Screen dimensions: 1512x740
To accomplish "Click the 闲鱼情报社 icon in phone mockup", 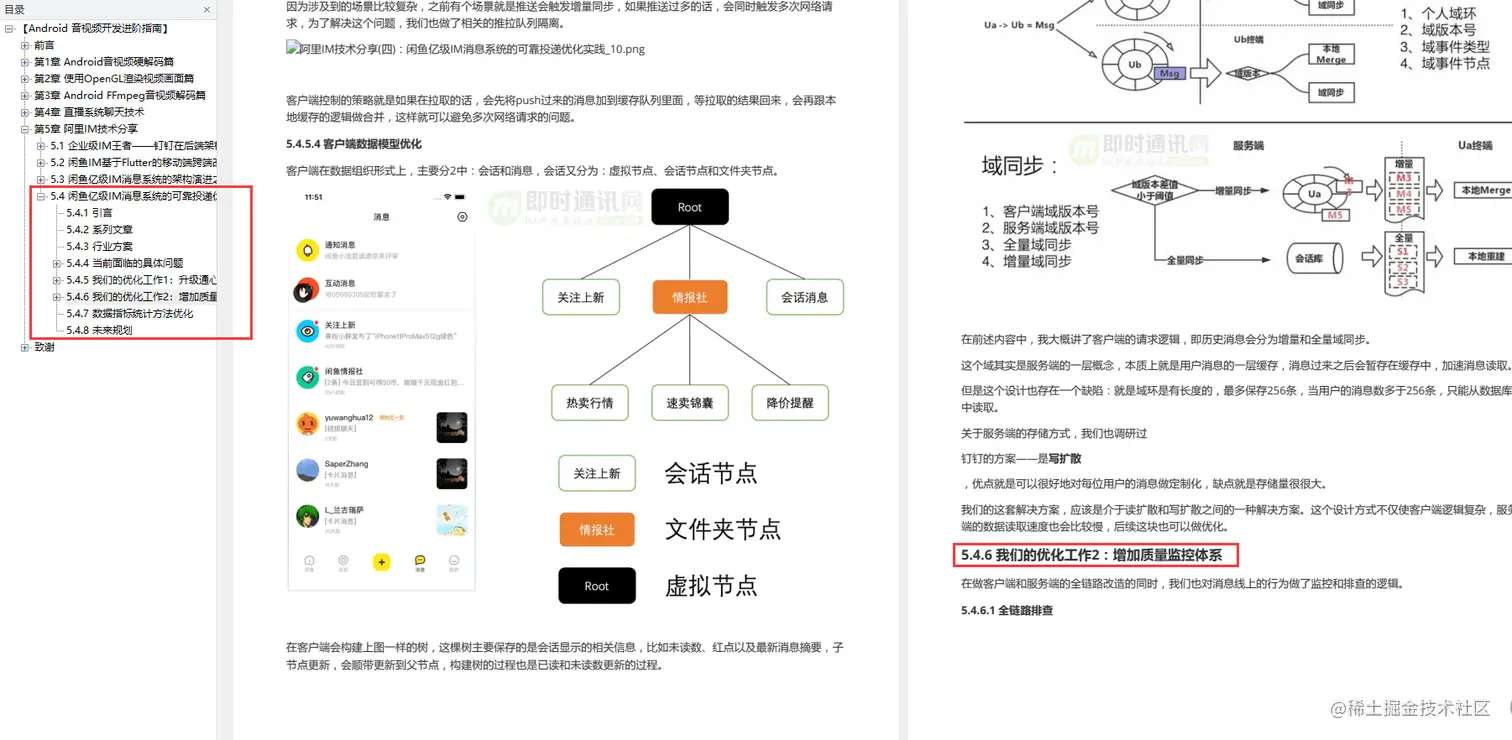I will click(x=307, y=377).
